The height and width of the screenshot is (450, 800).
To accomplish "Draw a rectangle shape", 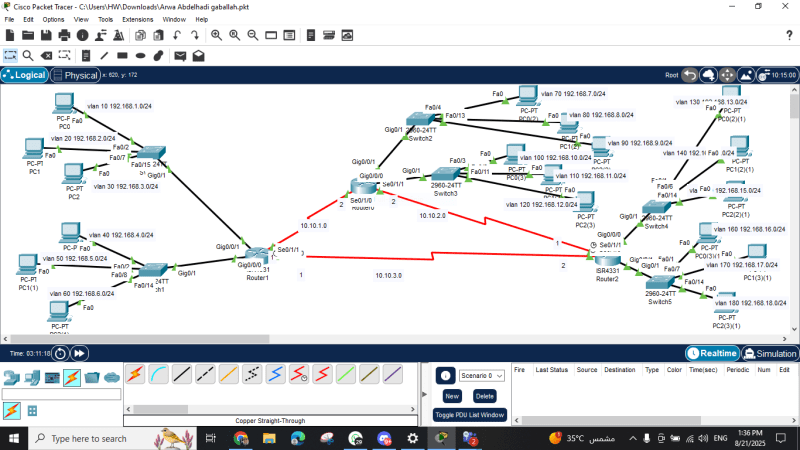I will pyautogui.click(x=122, y=56).
